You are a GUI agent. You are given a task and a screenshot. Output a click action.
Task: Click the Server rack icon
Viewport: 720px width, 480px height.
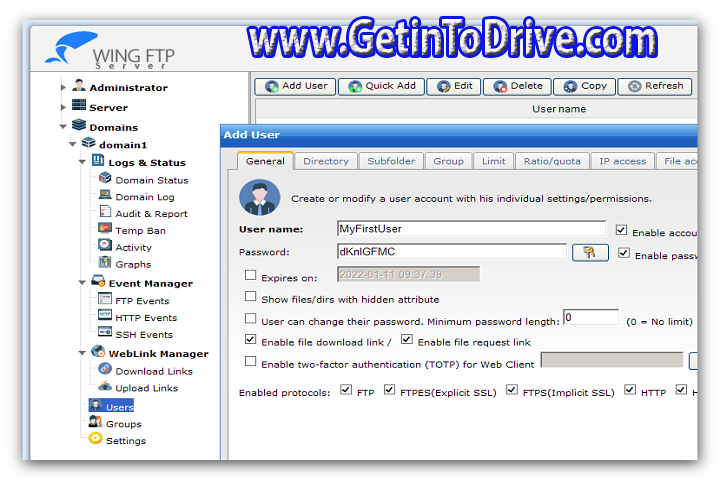(x=79, y=105)
